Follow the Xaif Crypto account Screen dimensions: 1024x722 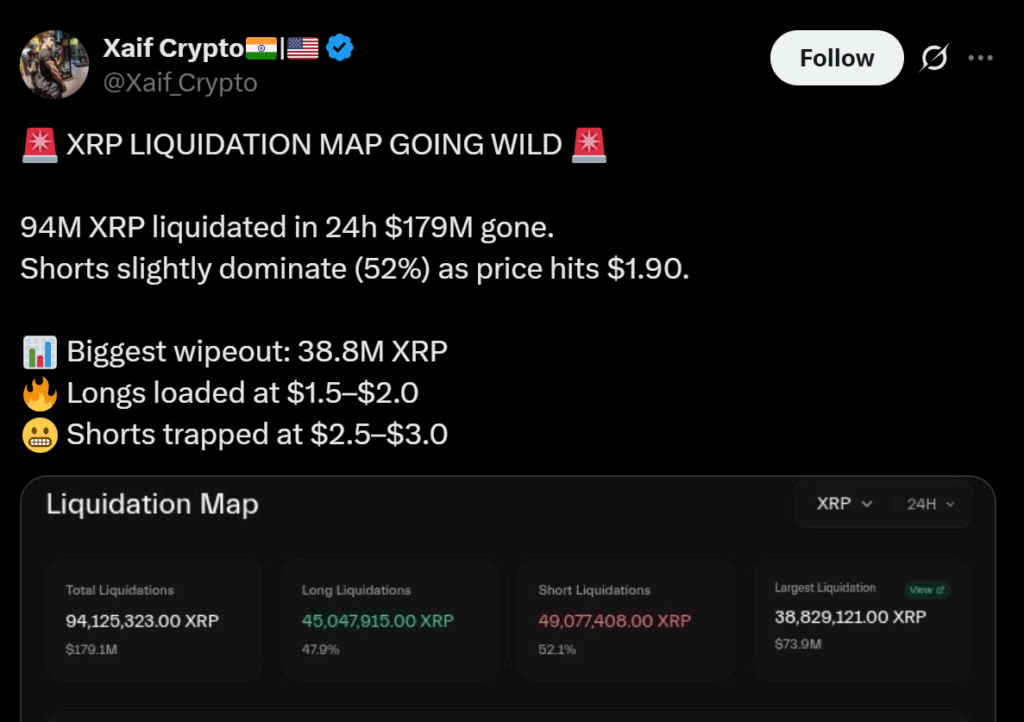[x=836, y=58]
